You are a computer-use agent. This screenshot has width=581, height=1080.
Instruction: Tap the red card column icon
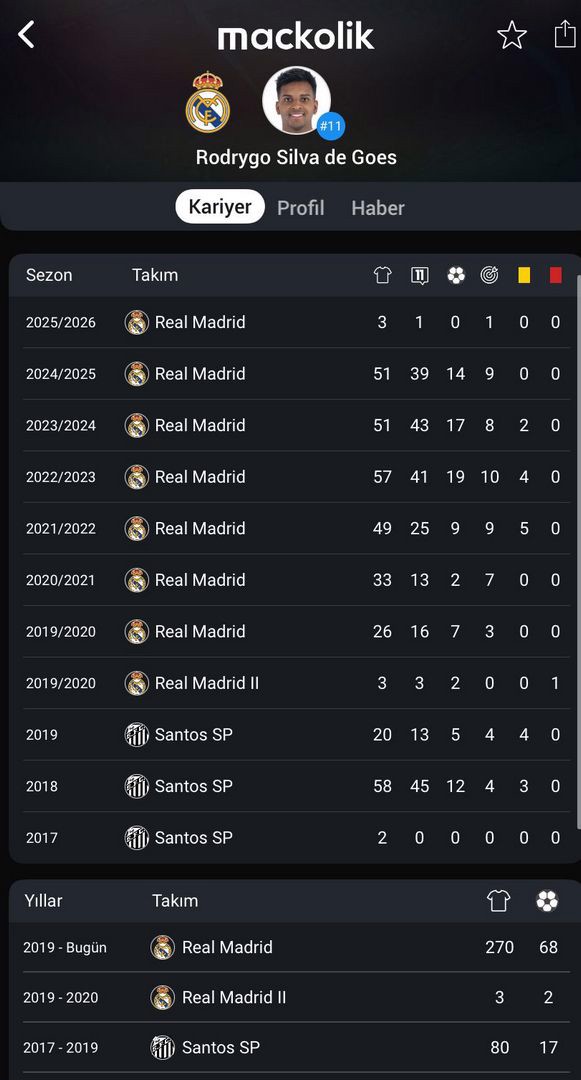[x=556, y=275]
